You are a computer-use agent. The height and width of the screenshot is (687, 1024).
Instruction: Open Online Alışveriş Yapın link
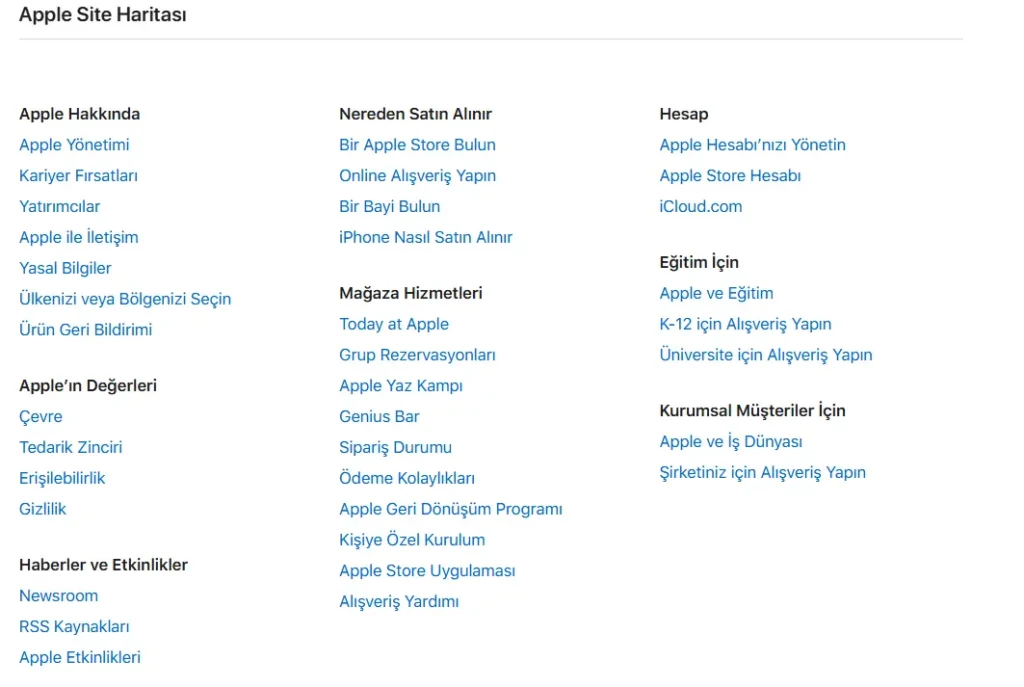tap(417, 176)
